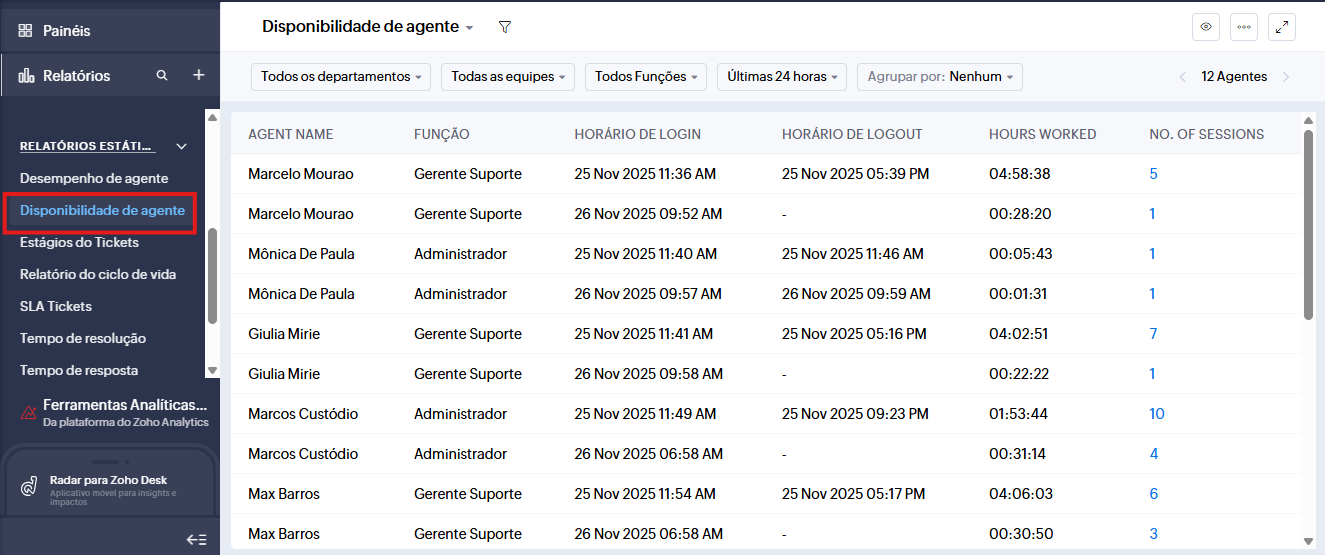Click the Ferramentas Analíticas icon
The image size is (1325, 555).
29,412
